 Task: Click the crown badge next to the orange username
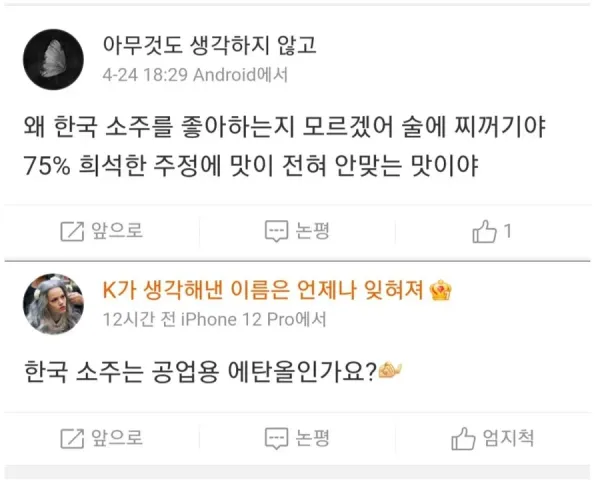(x=439, y=291)
